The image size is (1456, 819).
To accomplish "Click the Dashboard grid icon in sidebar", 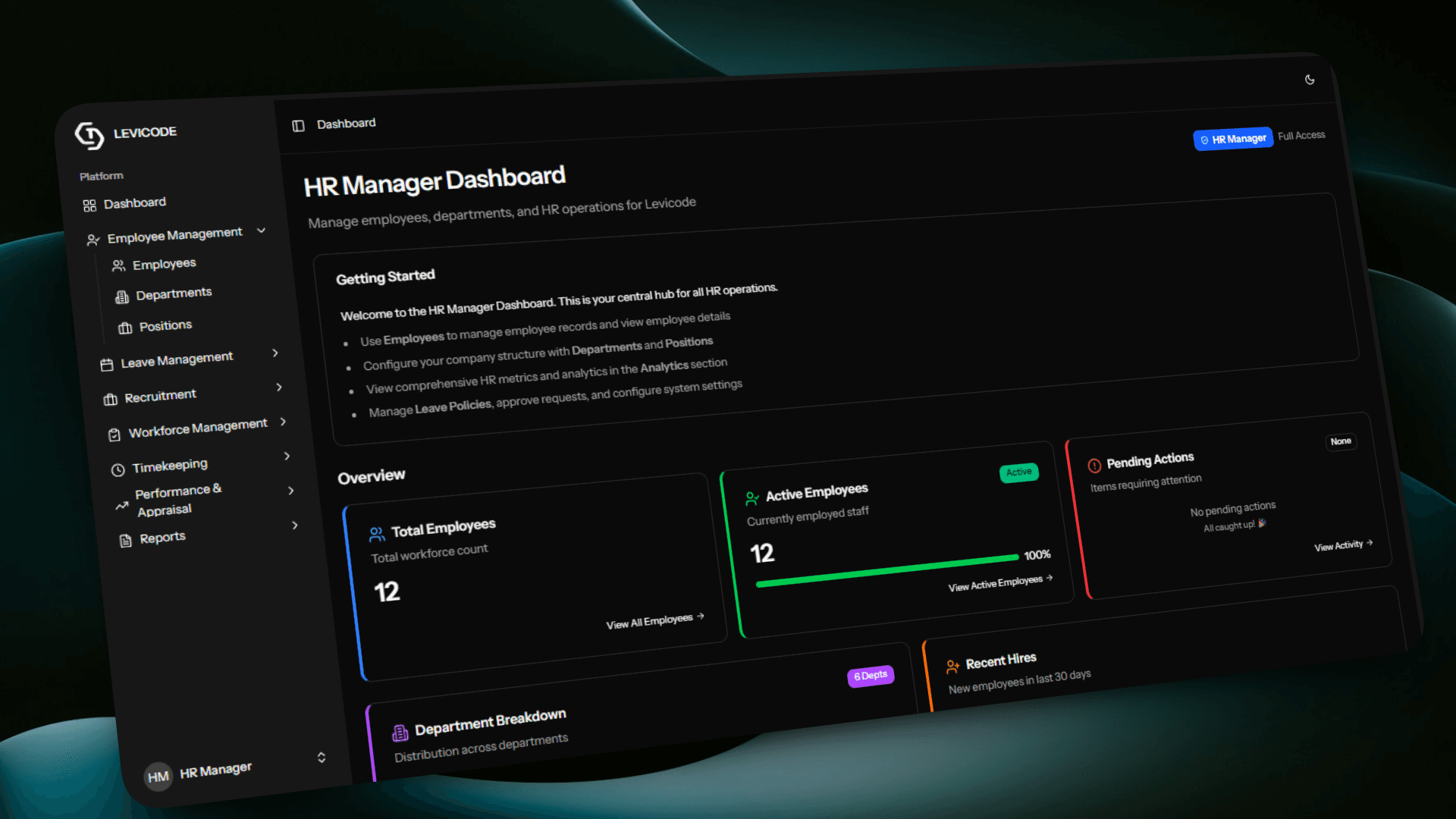I will point(89,206).
